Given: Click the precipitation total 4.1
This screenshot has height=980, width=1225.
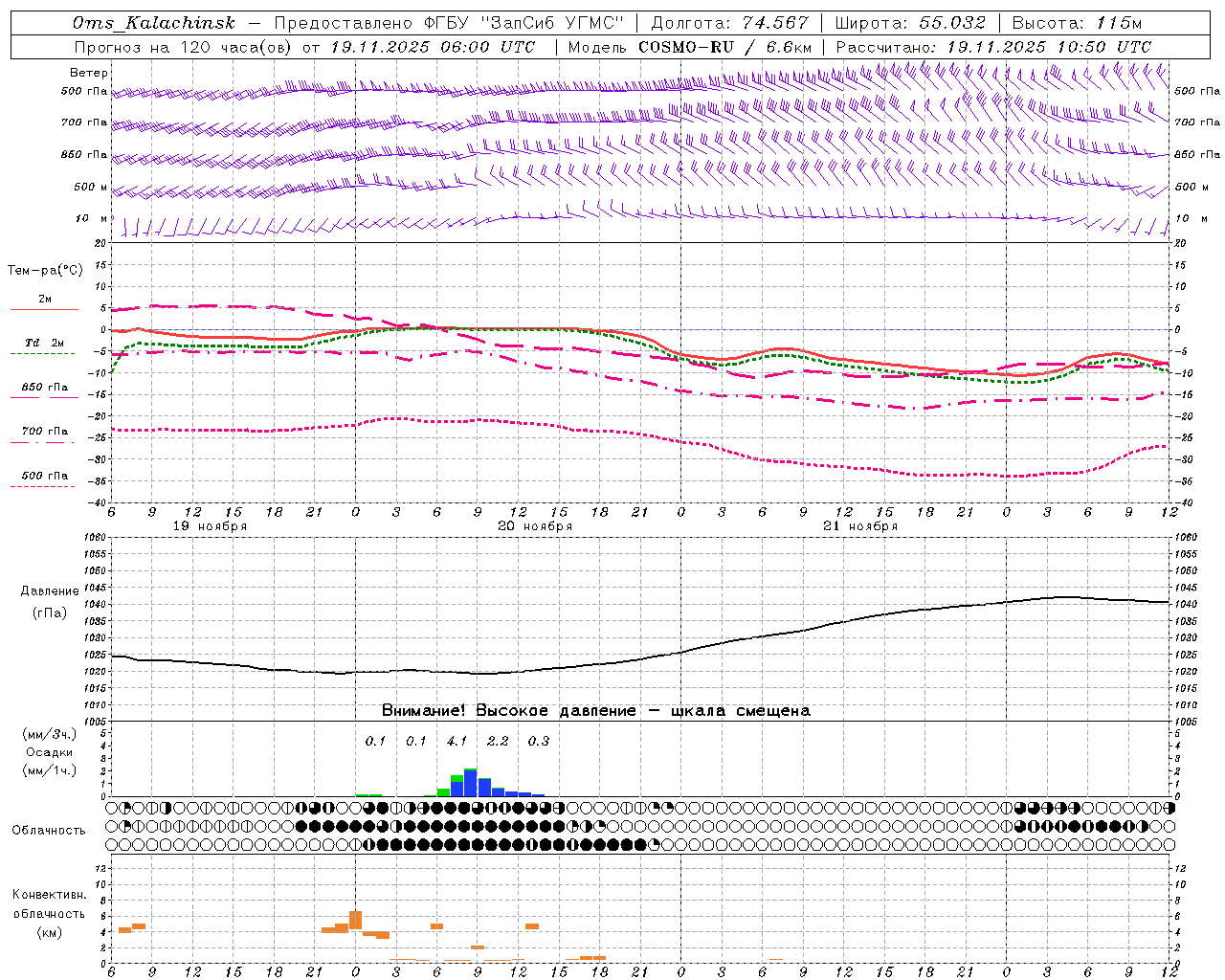Looking at the screenshot, I should pos(457,741).
